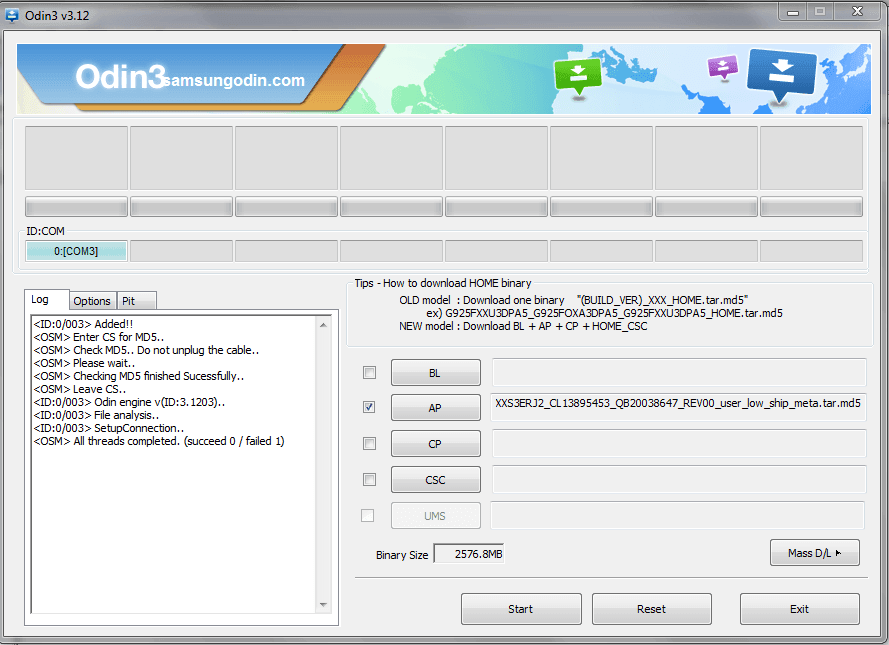This screenshot has height=645, width=889.
Task: Start the flashing process
Action: pyautogui.click(x=521, y=609)
